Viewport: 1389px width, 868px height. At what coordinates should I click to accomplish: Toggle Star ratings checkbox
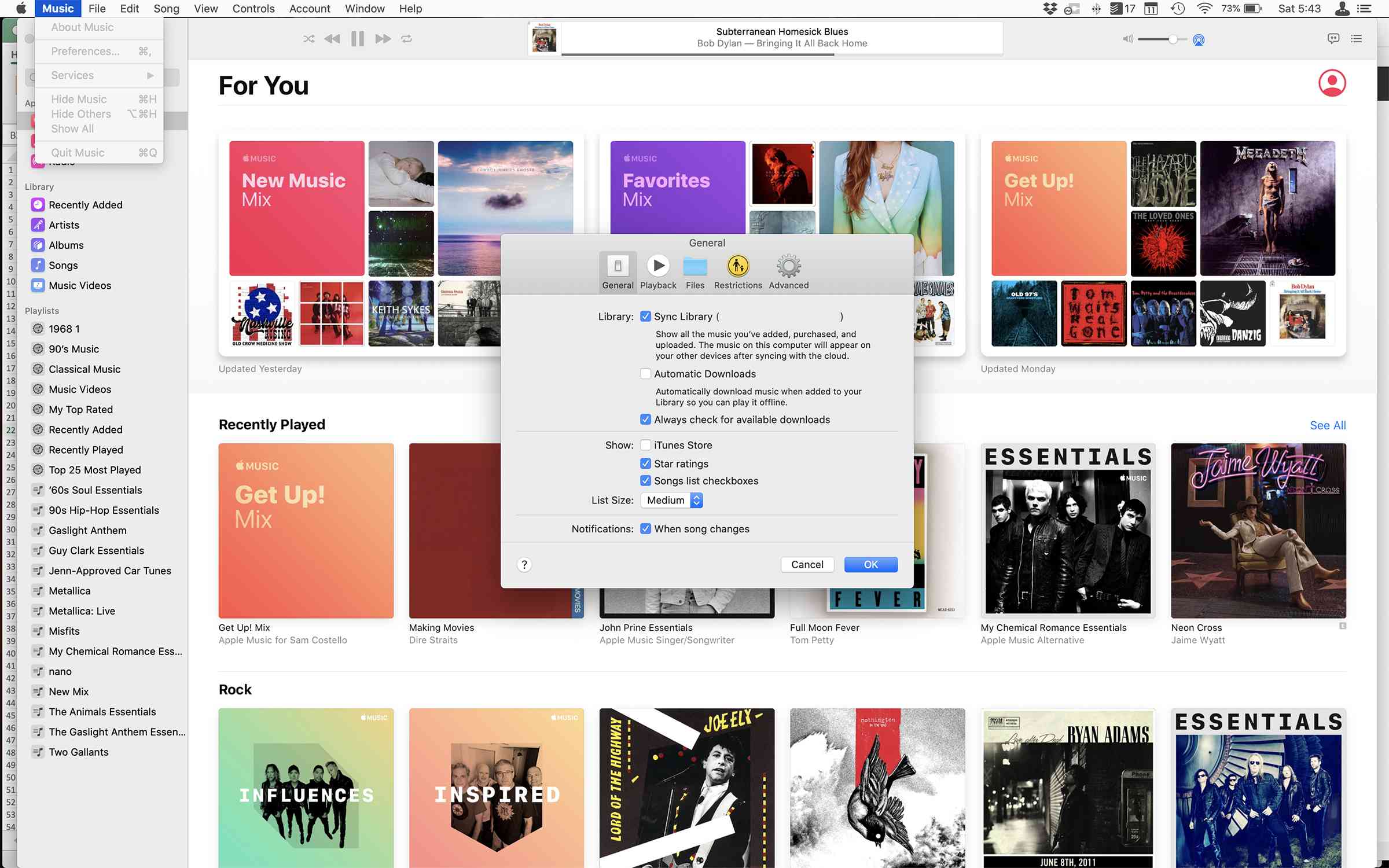(646, 464)
